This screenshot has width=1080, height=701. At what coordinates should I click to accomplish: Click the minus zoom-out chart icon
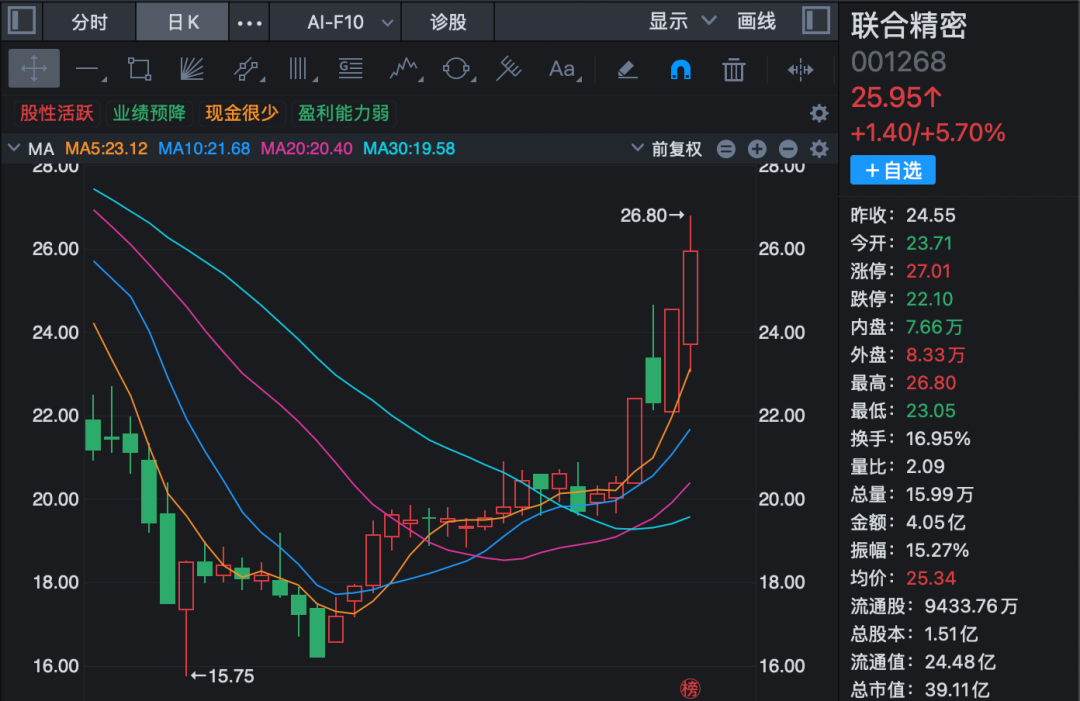coord(788,149)
